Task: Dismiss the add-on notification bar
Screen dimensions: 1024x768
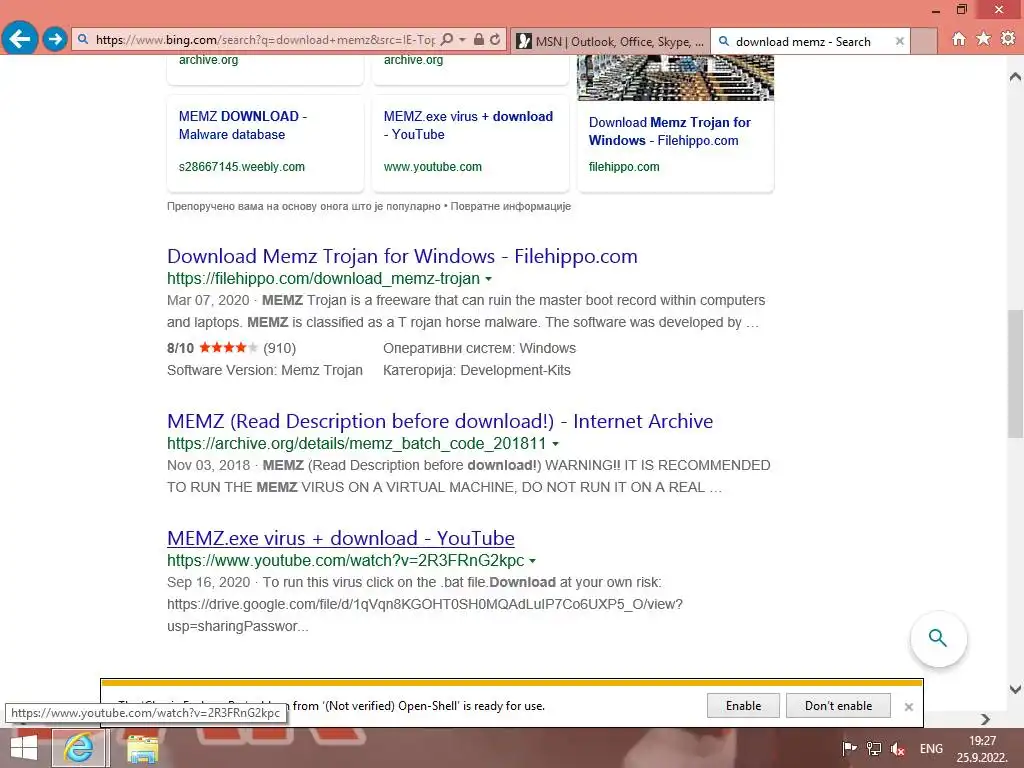Action: (908, 707)
